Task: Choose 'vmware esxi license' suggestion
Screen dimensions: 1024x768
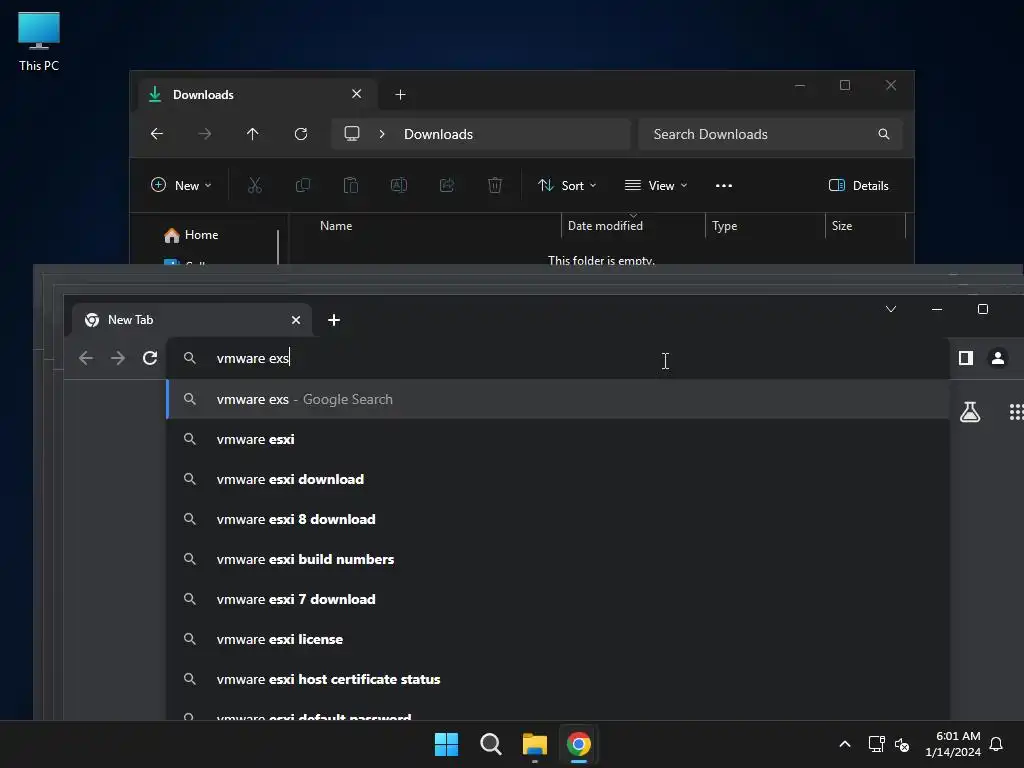Action: [x=558, y=639]
